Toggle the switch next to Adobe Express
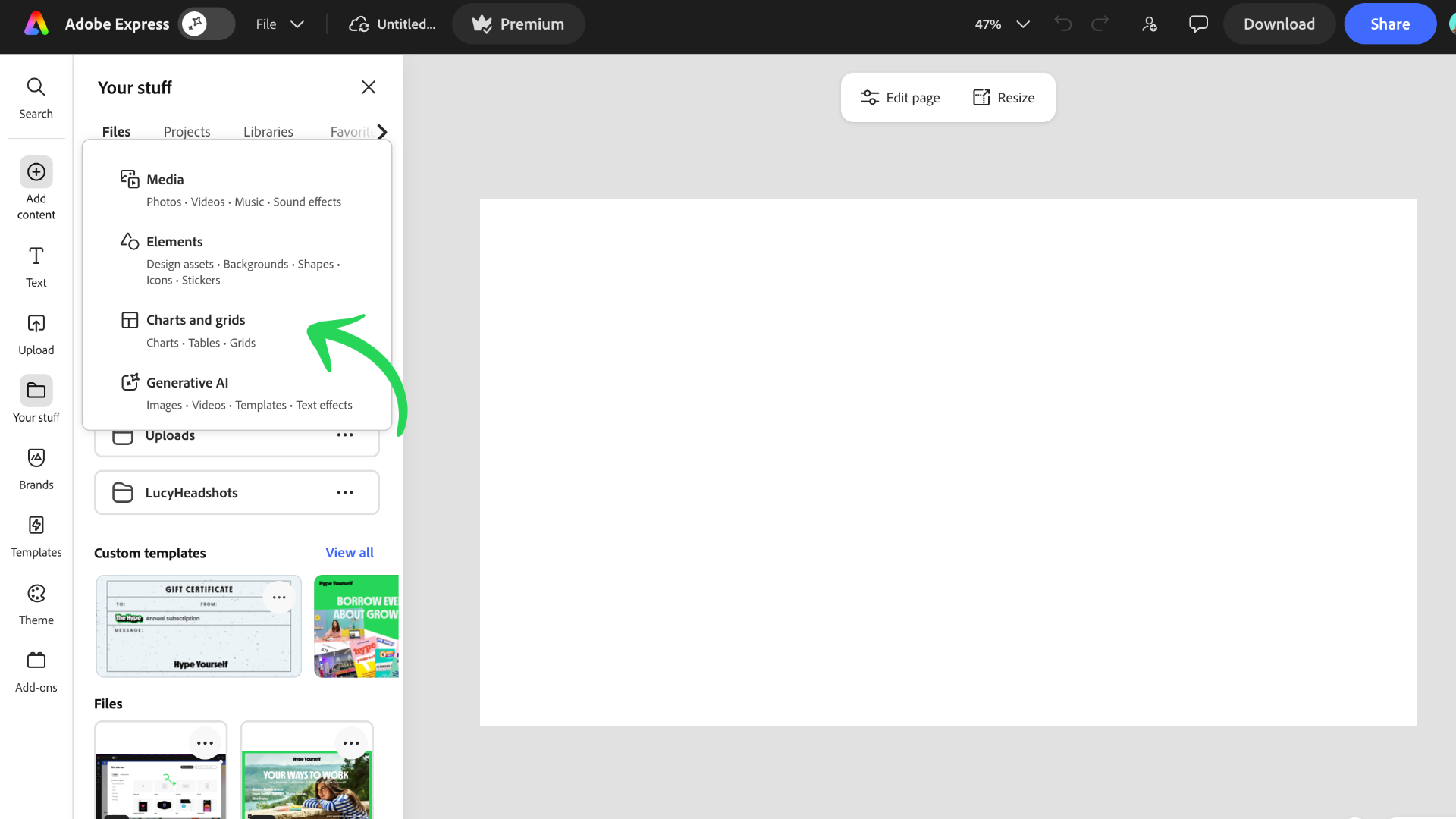Viewport: 1456px width, 819px height. point(206,24)
